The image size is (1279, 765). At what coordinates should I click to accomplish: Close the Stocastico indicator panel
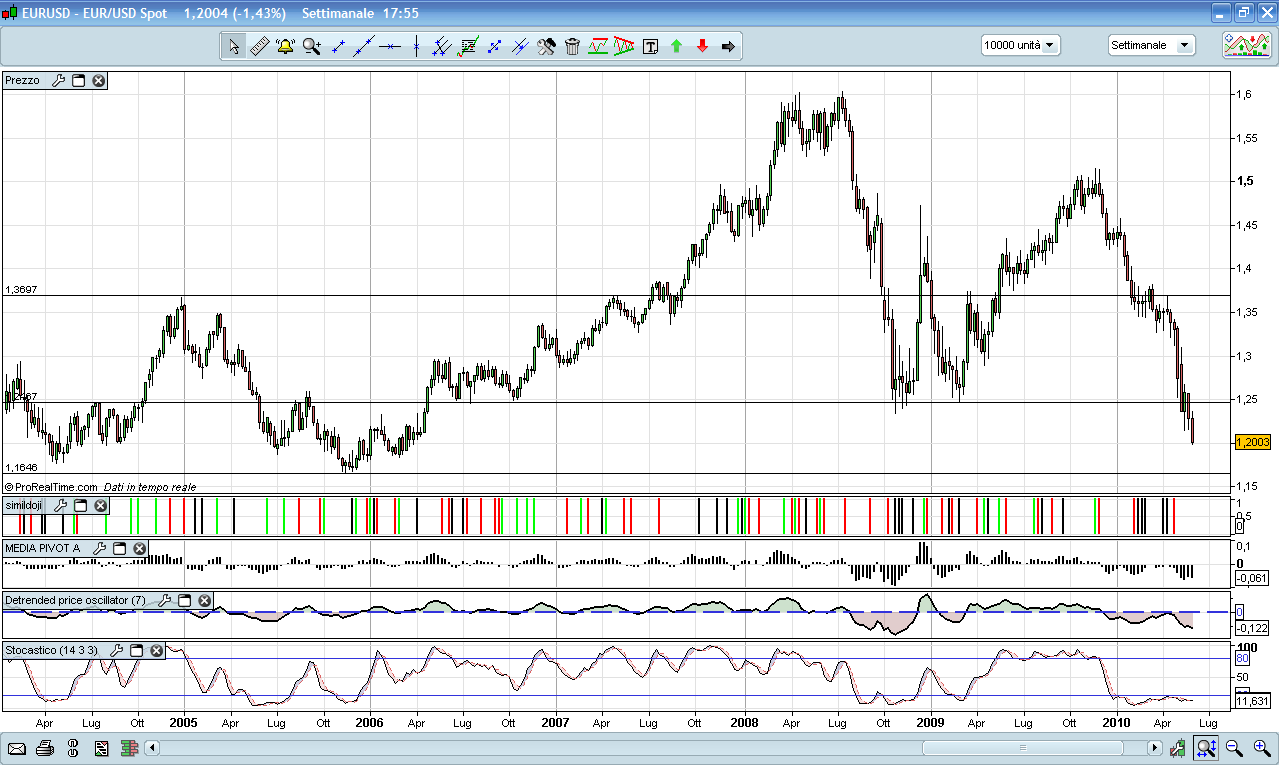[157, 651]
